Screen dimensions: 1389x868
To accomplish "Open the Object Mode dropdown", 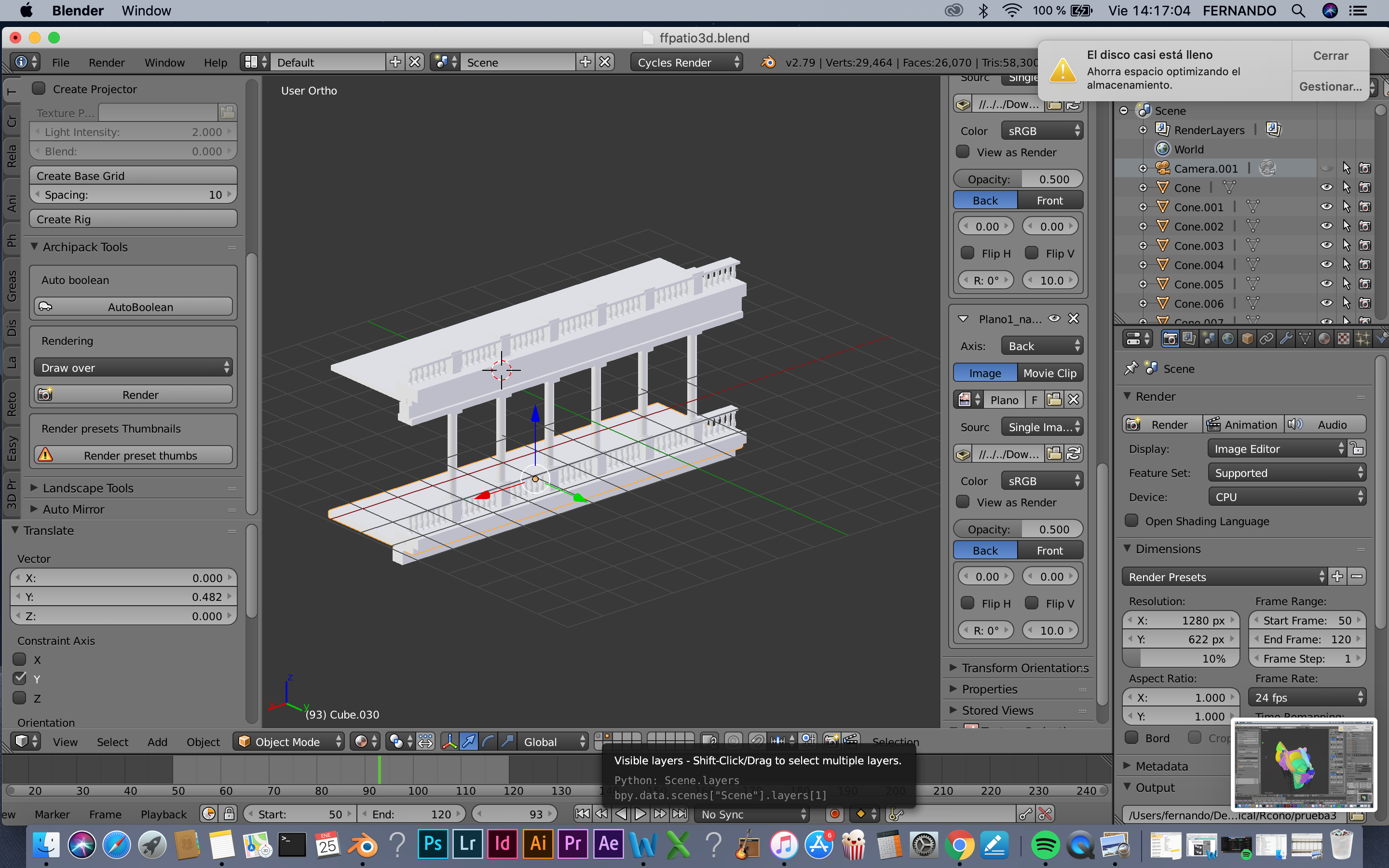I will click(289, 742).
